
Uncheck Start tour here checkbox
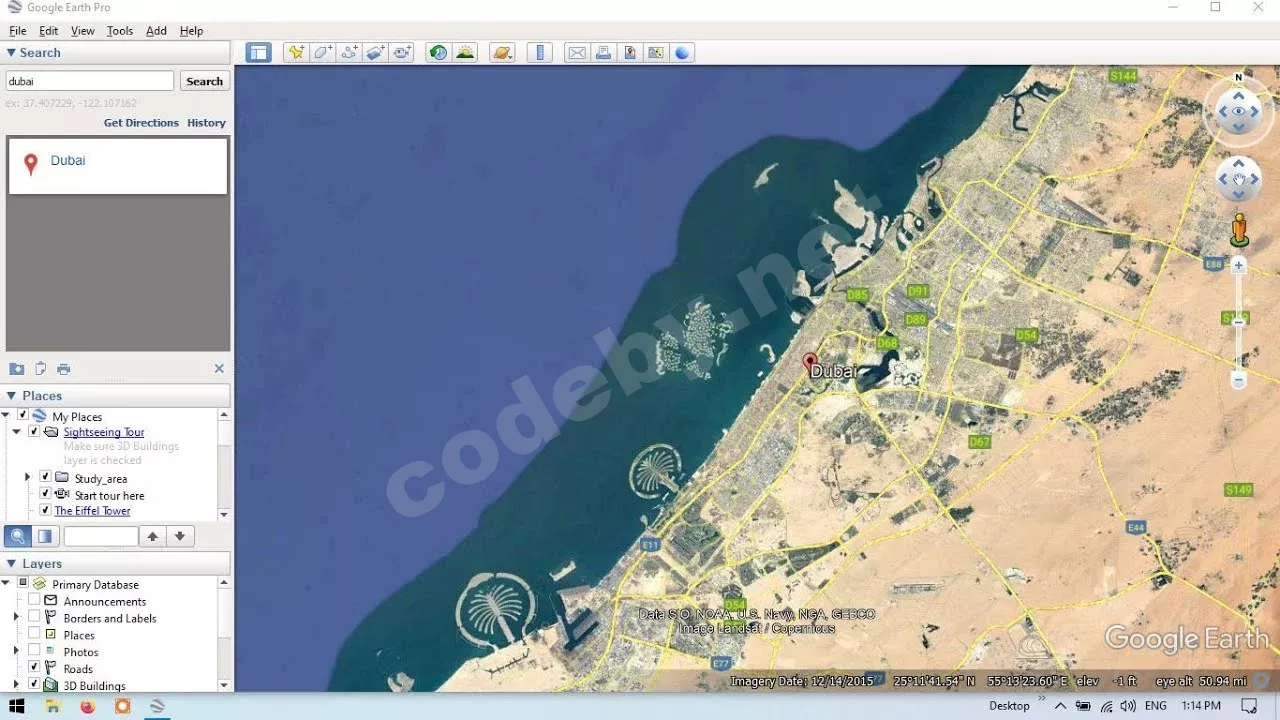click(45, 494)
